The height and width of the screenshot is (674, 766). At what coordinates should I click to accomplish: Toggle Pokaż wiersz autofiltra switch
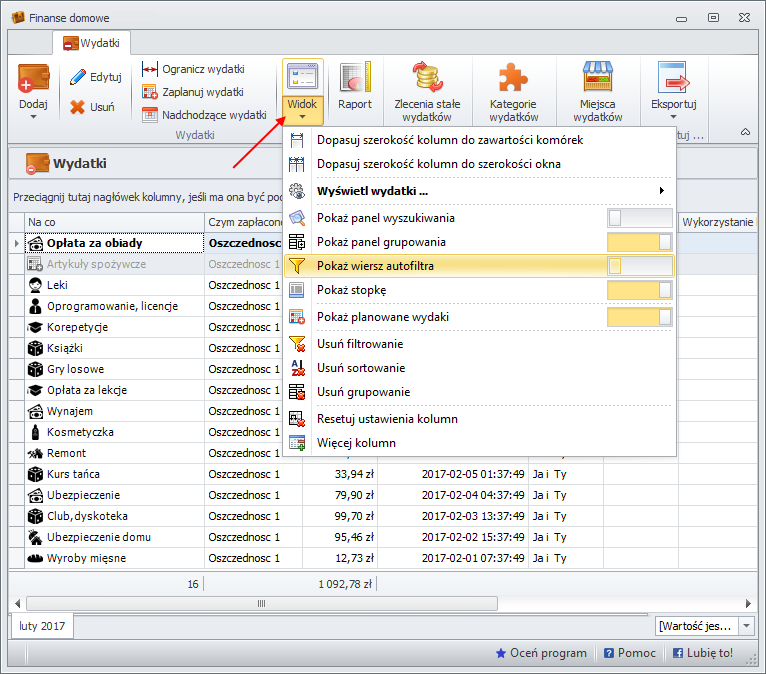tap(640, 266)
